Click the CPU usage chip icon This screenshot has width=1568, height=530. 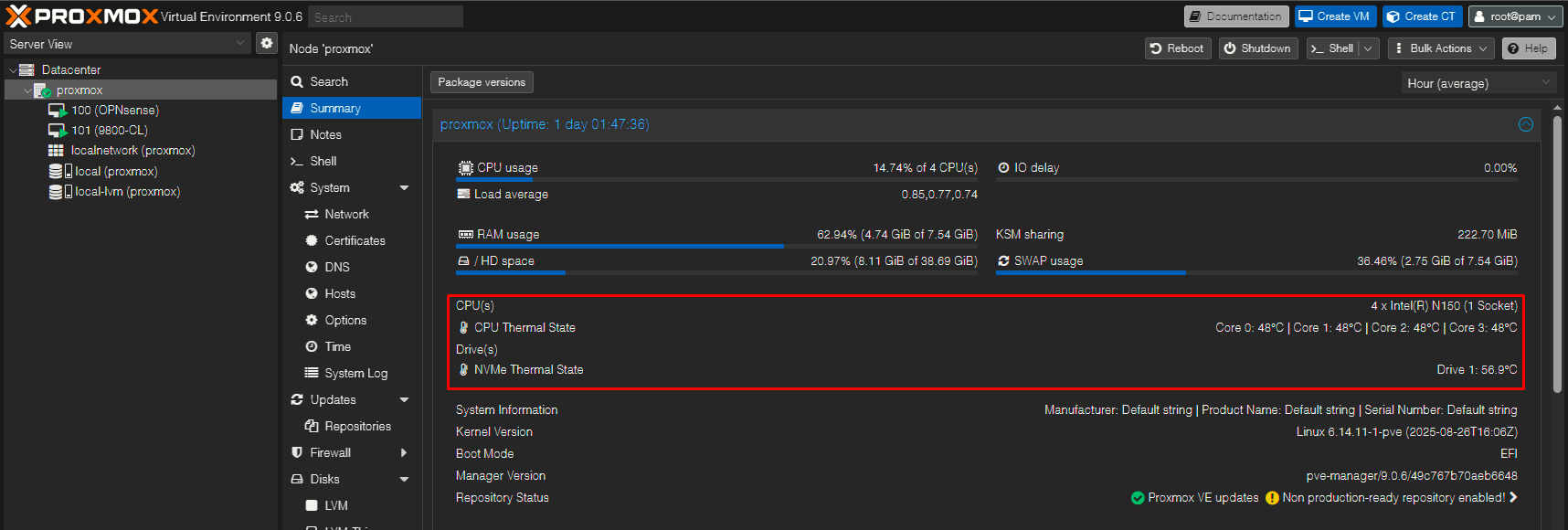465,167
